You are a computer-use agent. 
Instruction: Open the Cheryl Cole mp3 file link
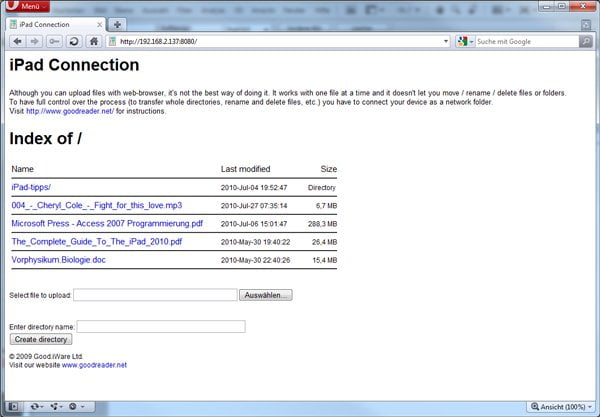[96, 205]
